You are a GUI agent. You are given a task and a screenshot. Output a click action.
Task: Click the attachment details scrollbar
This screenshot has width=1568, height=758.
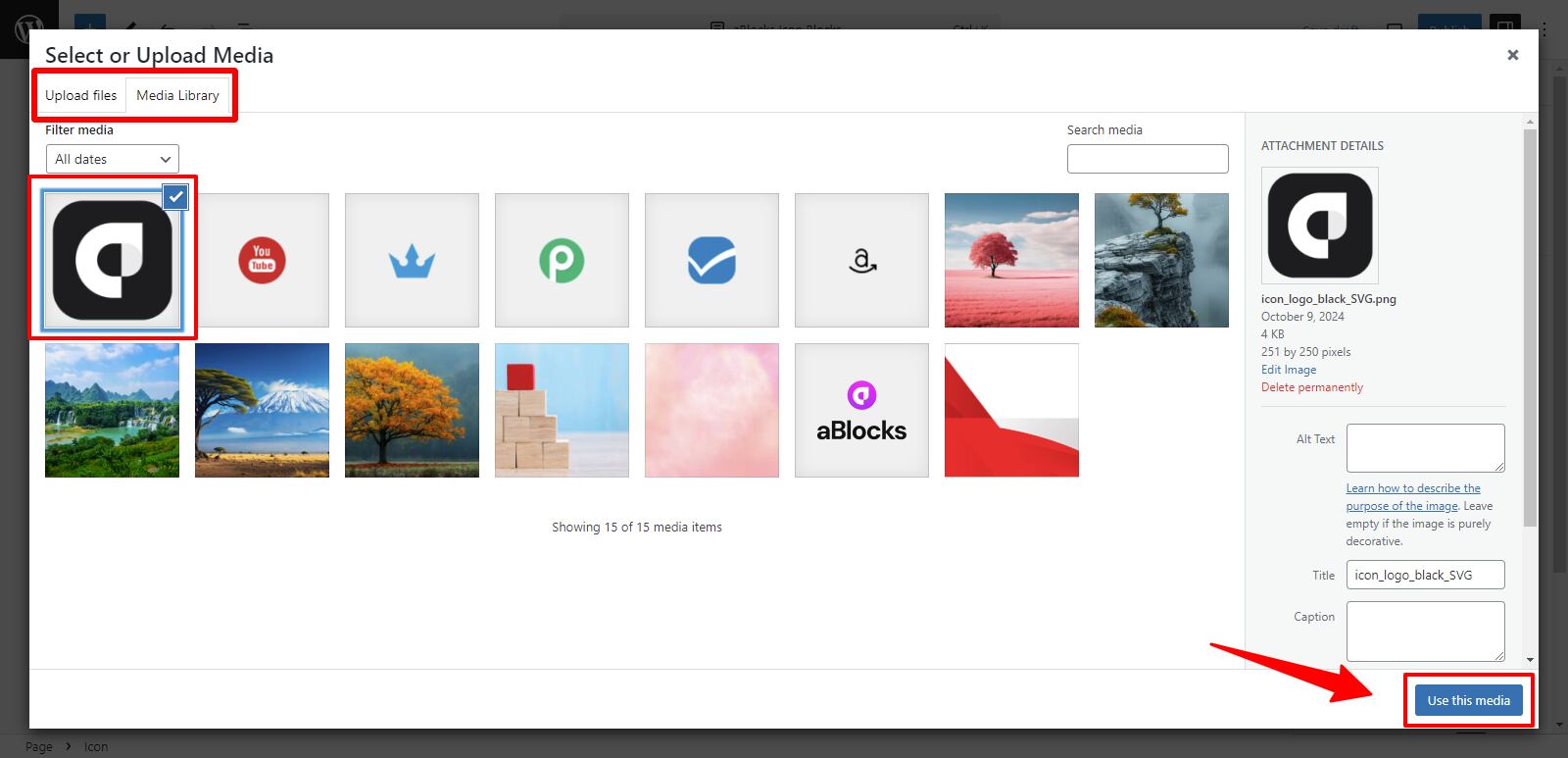pos(1531,328)
